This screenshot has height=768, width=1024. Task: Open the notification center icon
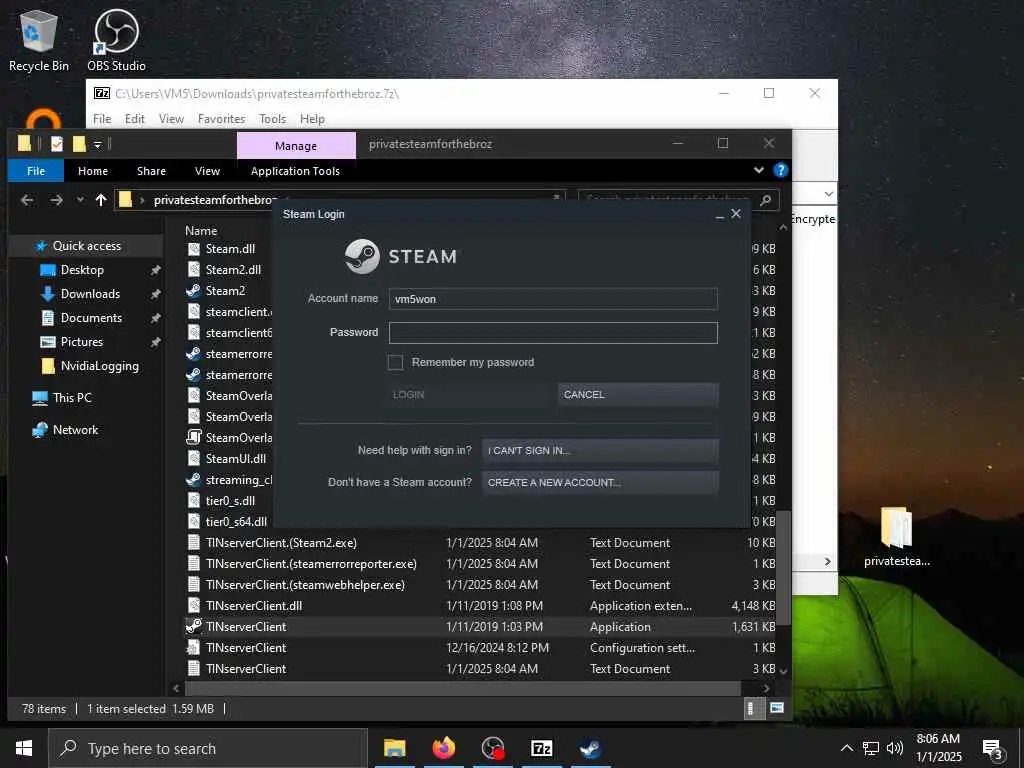(x=993, y=748)
